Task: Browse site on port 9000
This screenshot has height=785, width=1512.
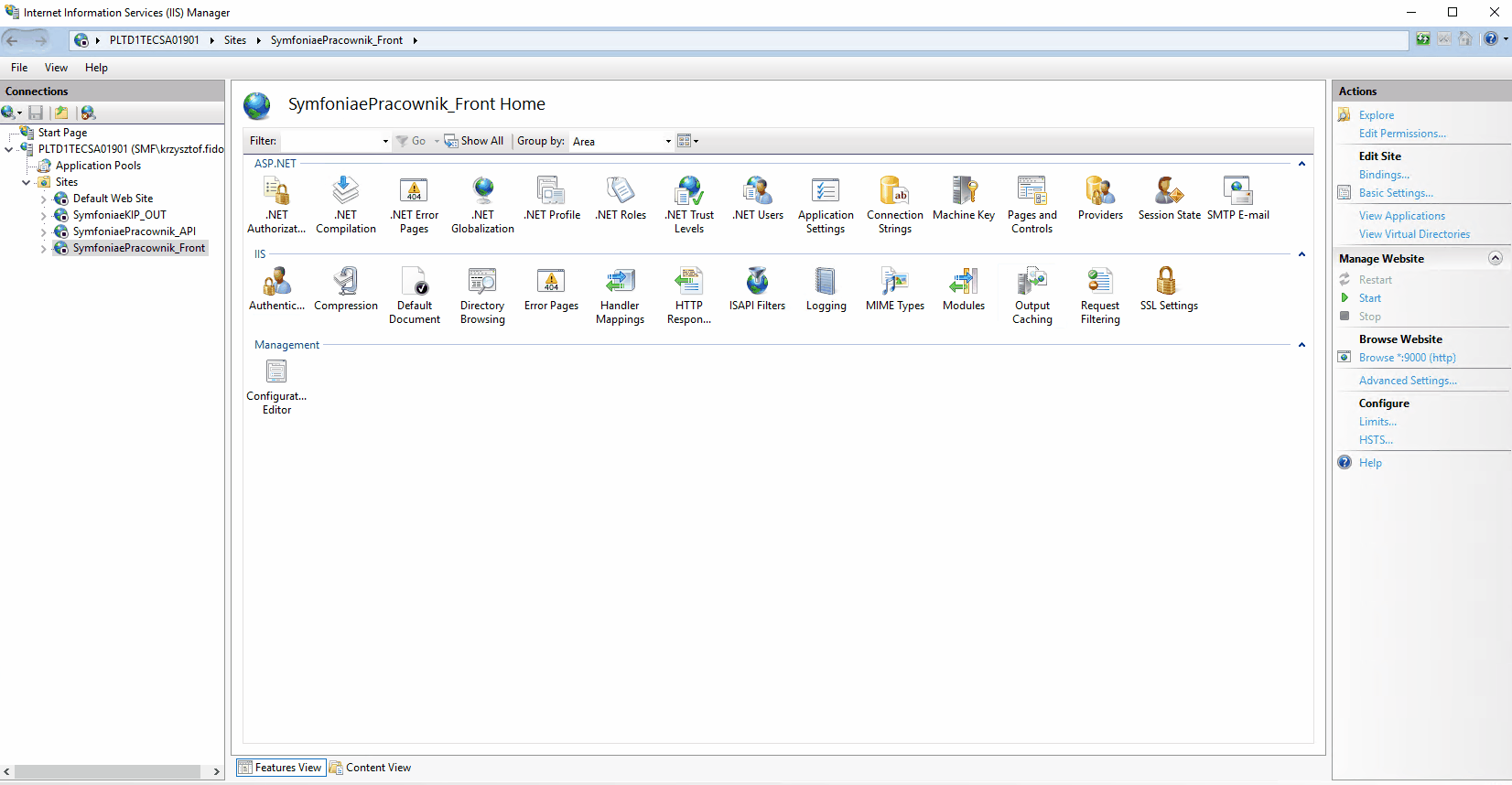Action: 1407,358
